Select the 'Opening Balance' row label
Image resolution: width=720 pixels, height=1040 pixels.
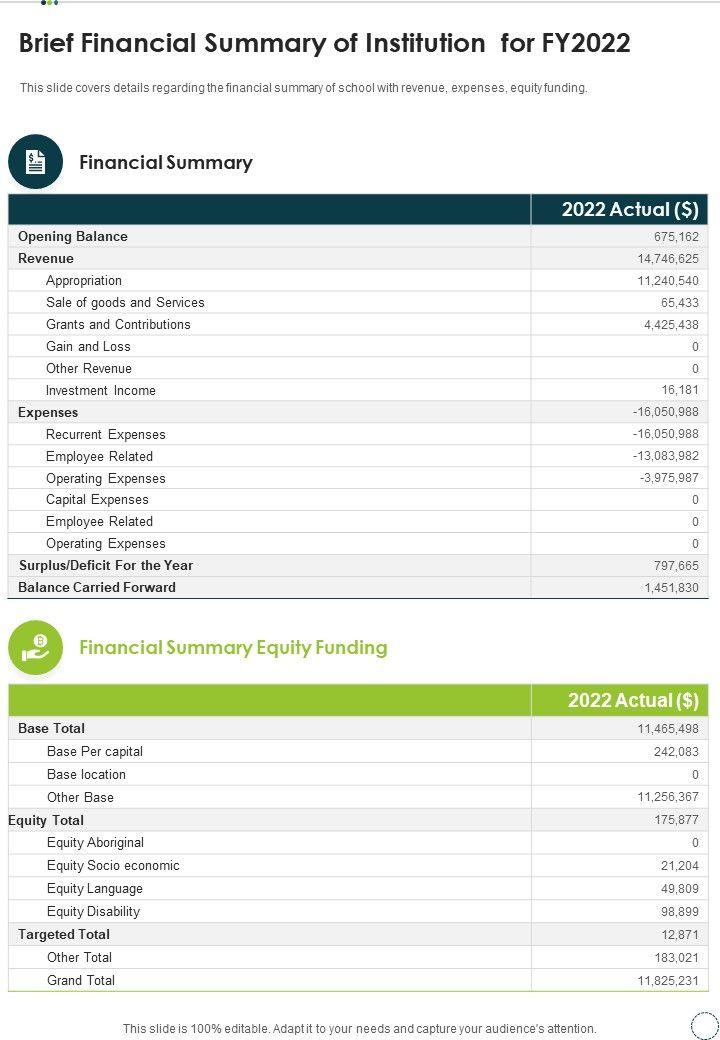[x=73, y=237]
